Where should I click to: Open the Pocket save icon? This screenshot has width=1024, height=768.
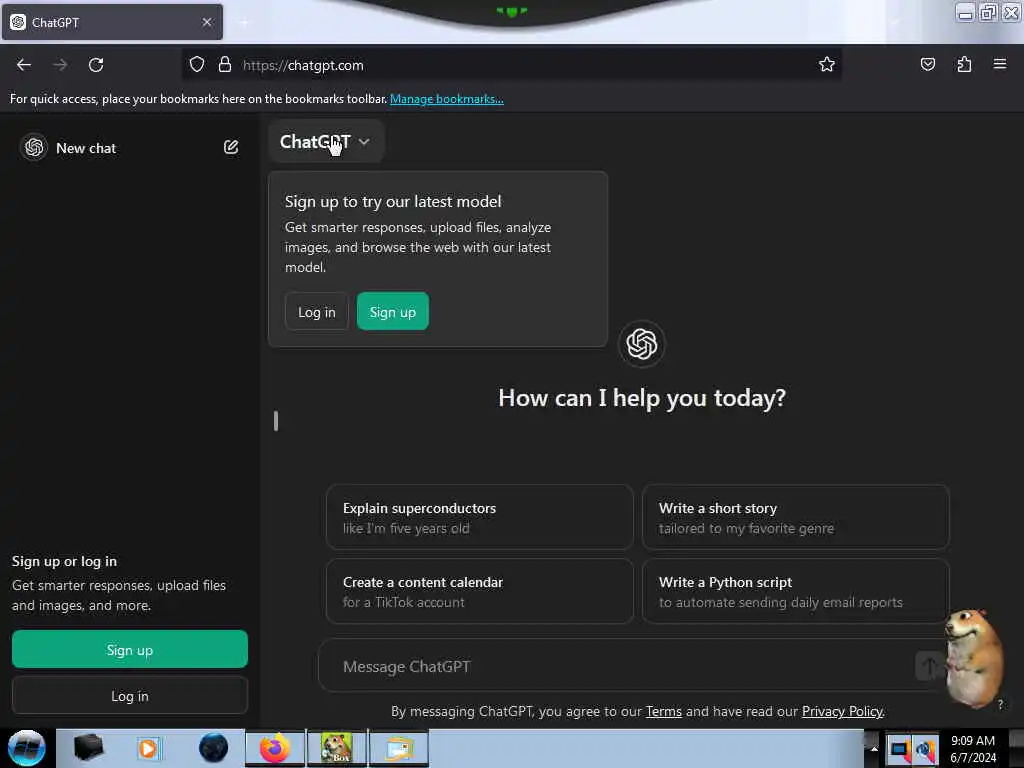pyautogui.click(x=927, y=65)
